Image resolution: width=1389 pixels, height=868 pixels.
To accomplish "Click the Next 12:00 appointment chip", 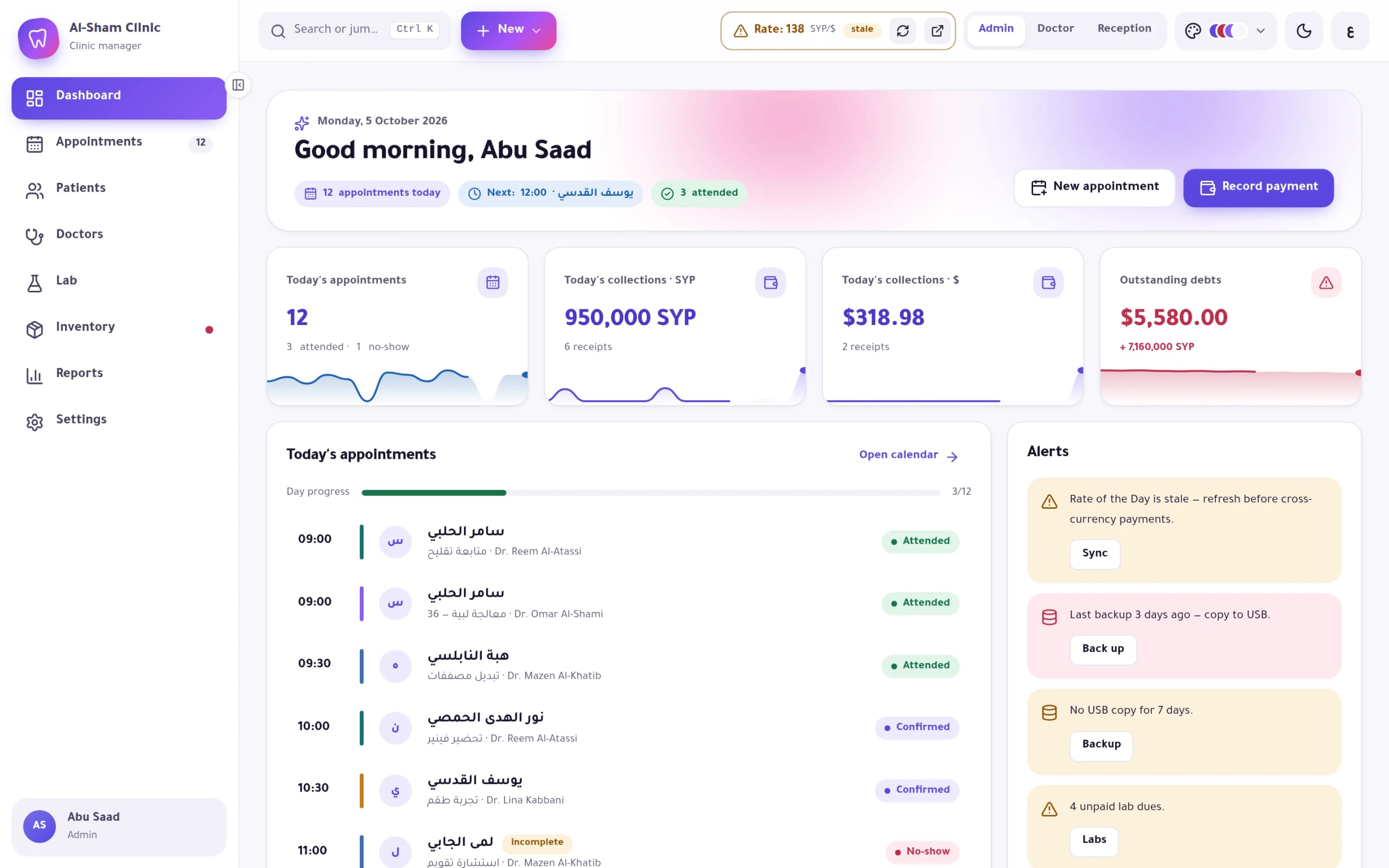I will pos(550,194).
